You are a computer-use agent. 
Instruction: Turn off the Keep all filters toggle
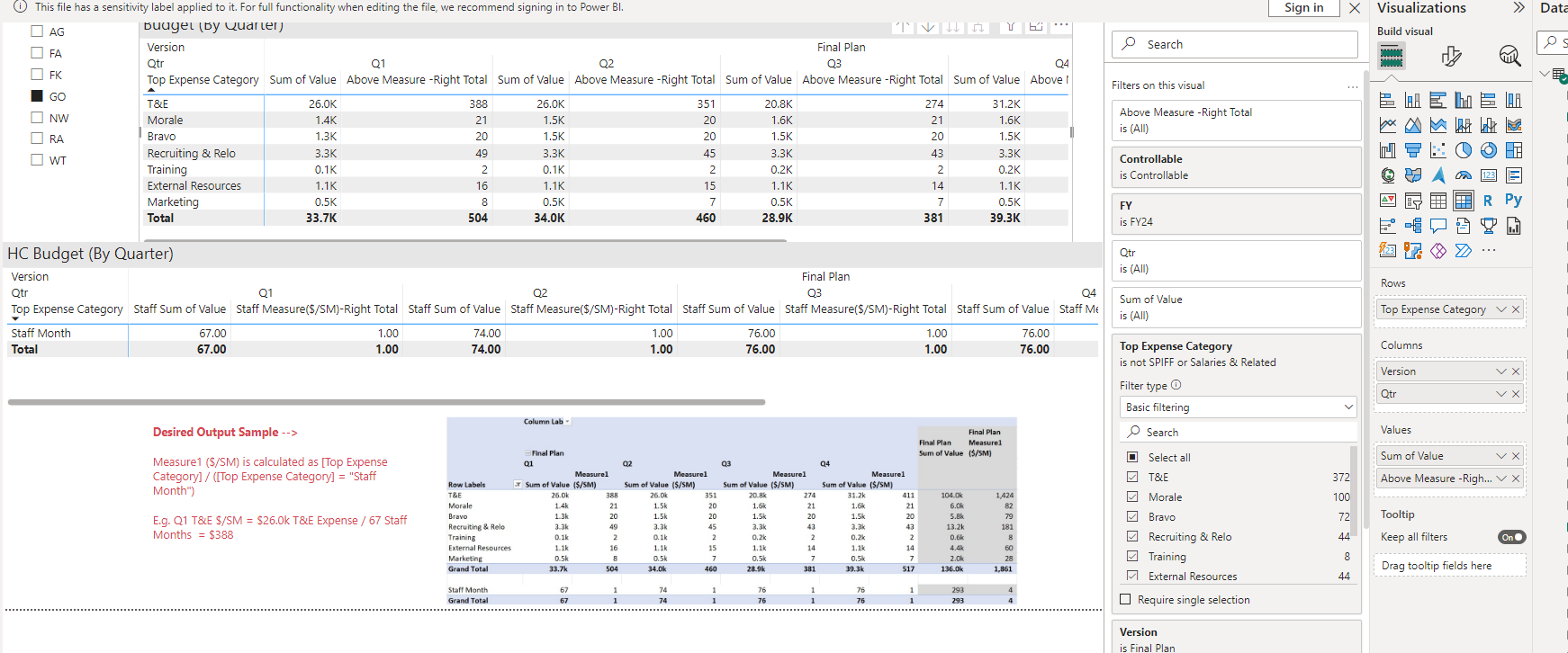[x=1511, y=537]
